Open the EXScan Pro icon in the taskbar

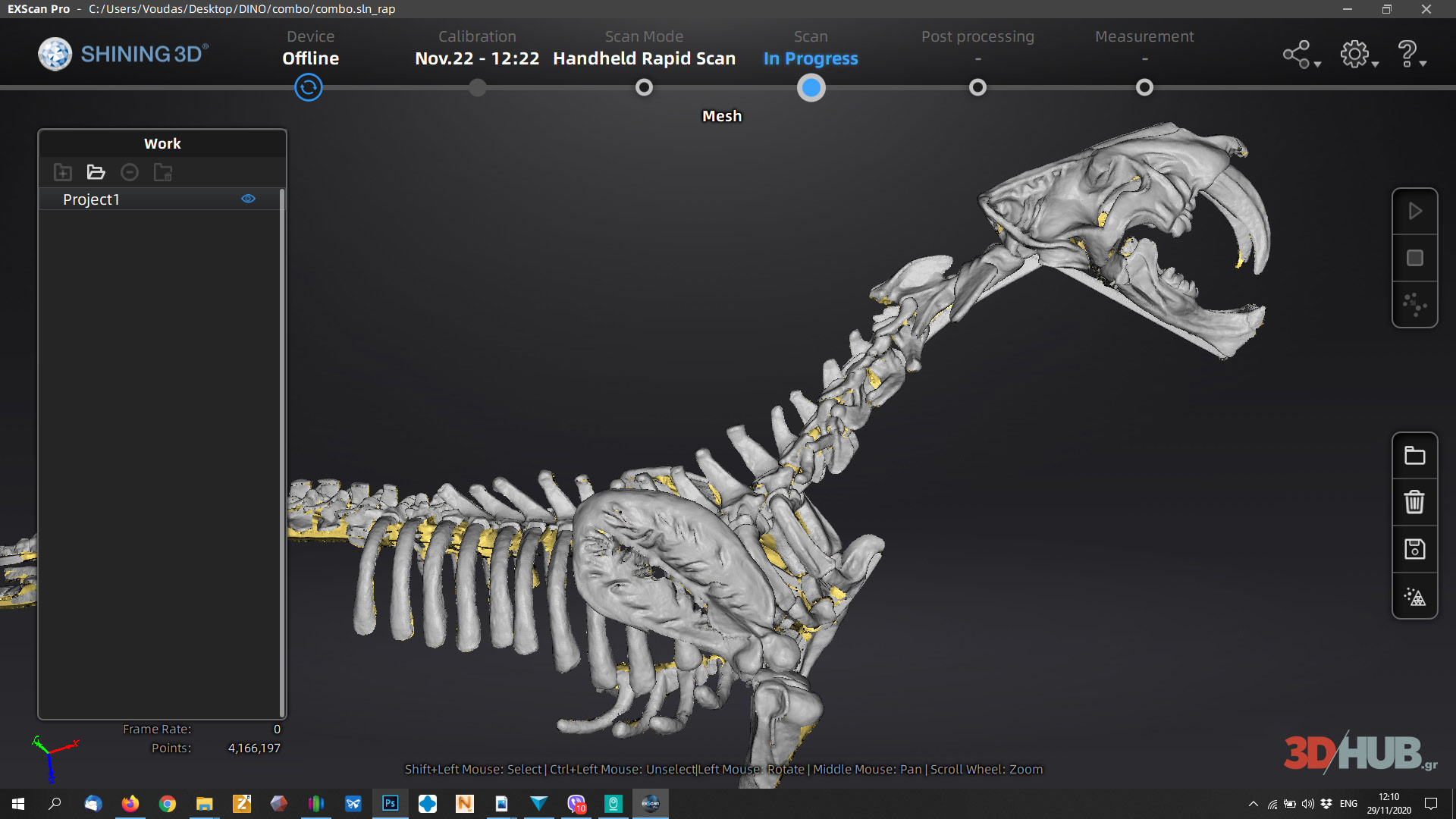650,803
